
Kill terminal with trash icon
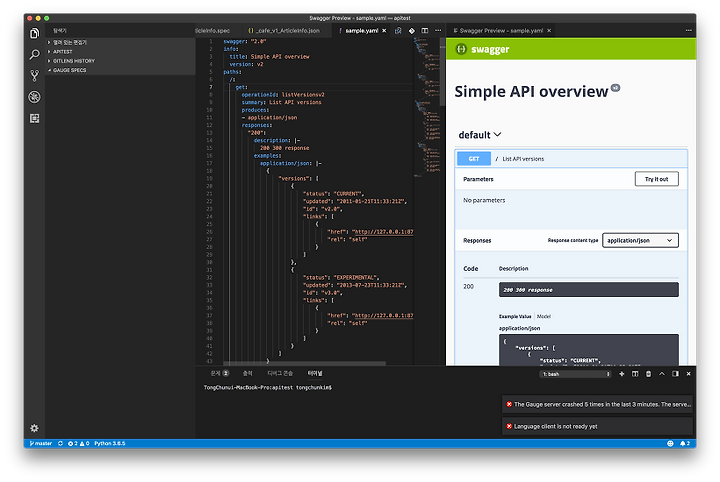point(648,374)
